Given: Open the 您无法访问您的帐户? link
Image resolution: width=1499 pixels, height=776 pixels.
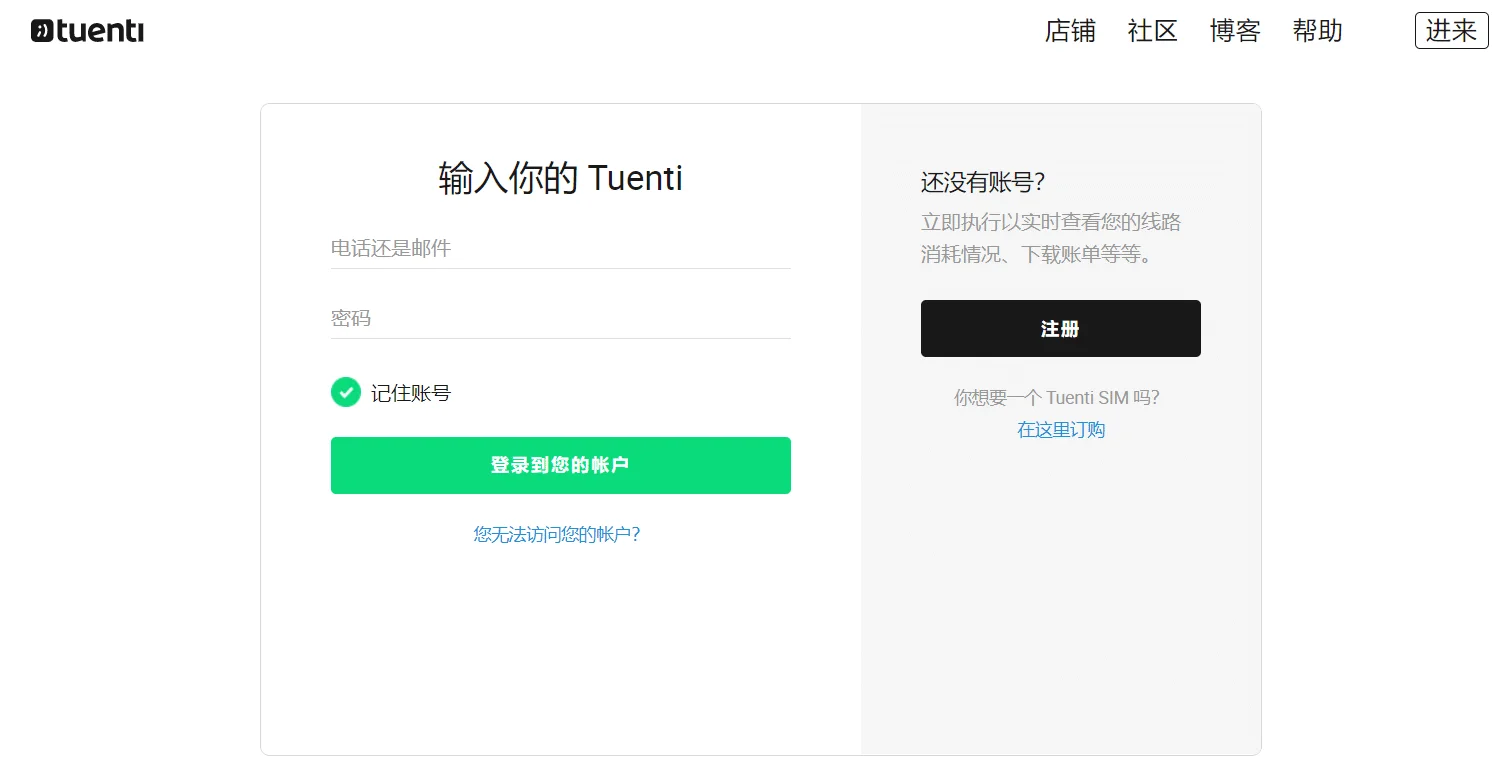Looking at the screenshot, I should coord(557,534).
